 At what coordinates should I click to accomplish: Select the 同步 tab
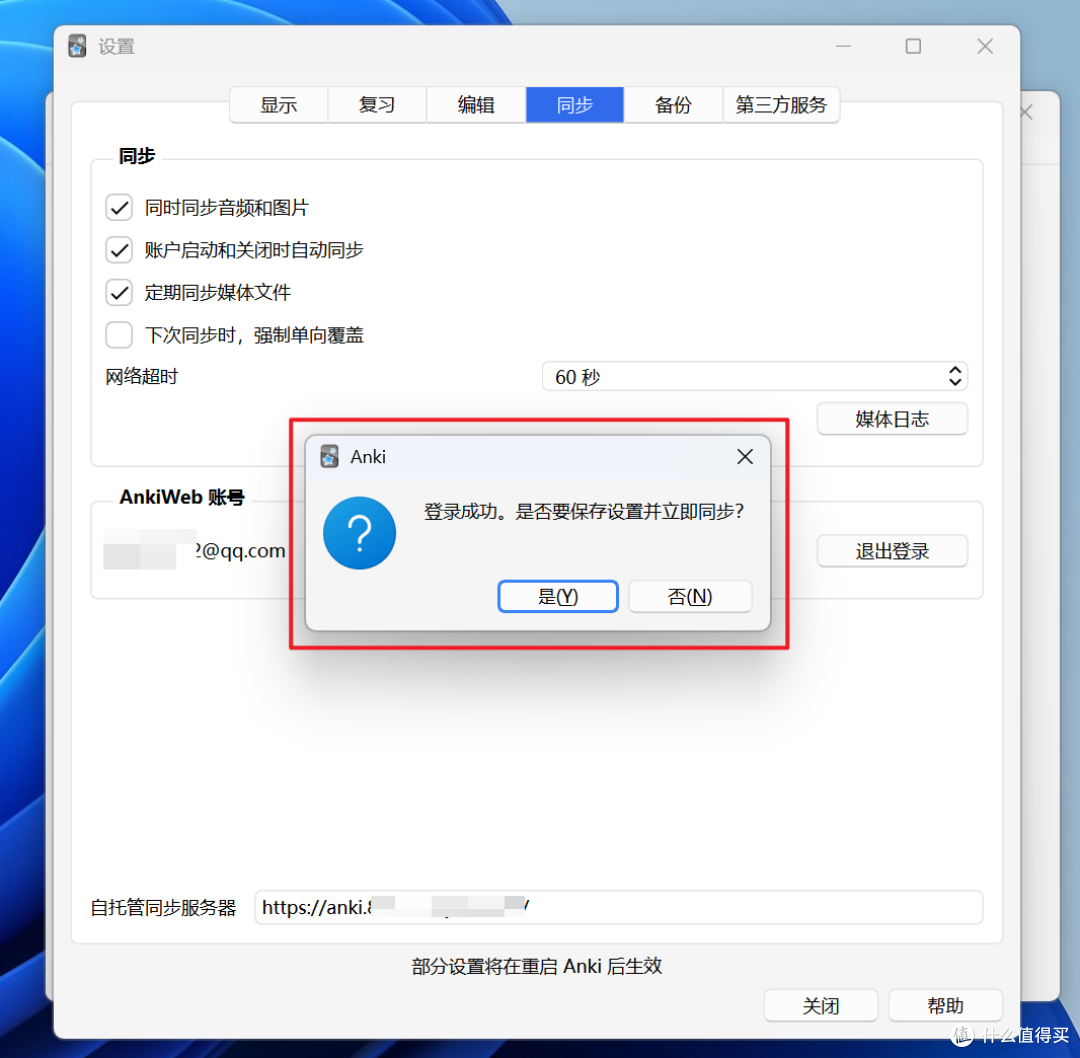[x=574, y=105]
